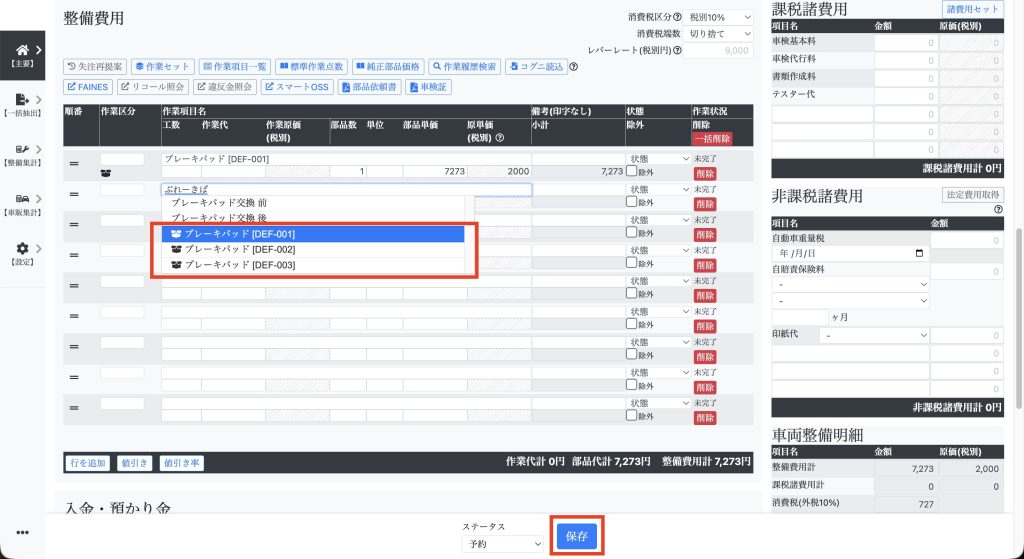Generate 部品依頼書 PDF button

(370, 87)
